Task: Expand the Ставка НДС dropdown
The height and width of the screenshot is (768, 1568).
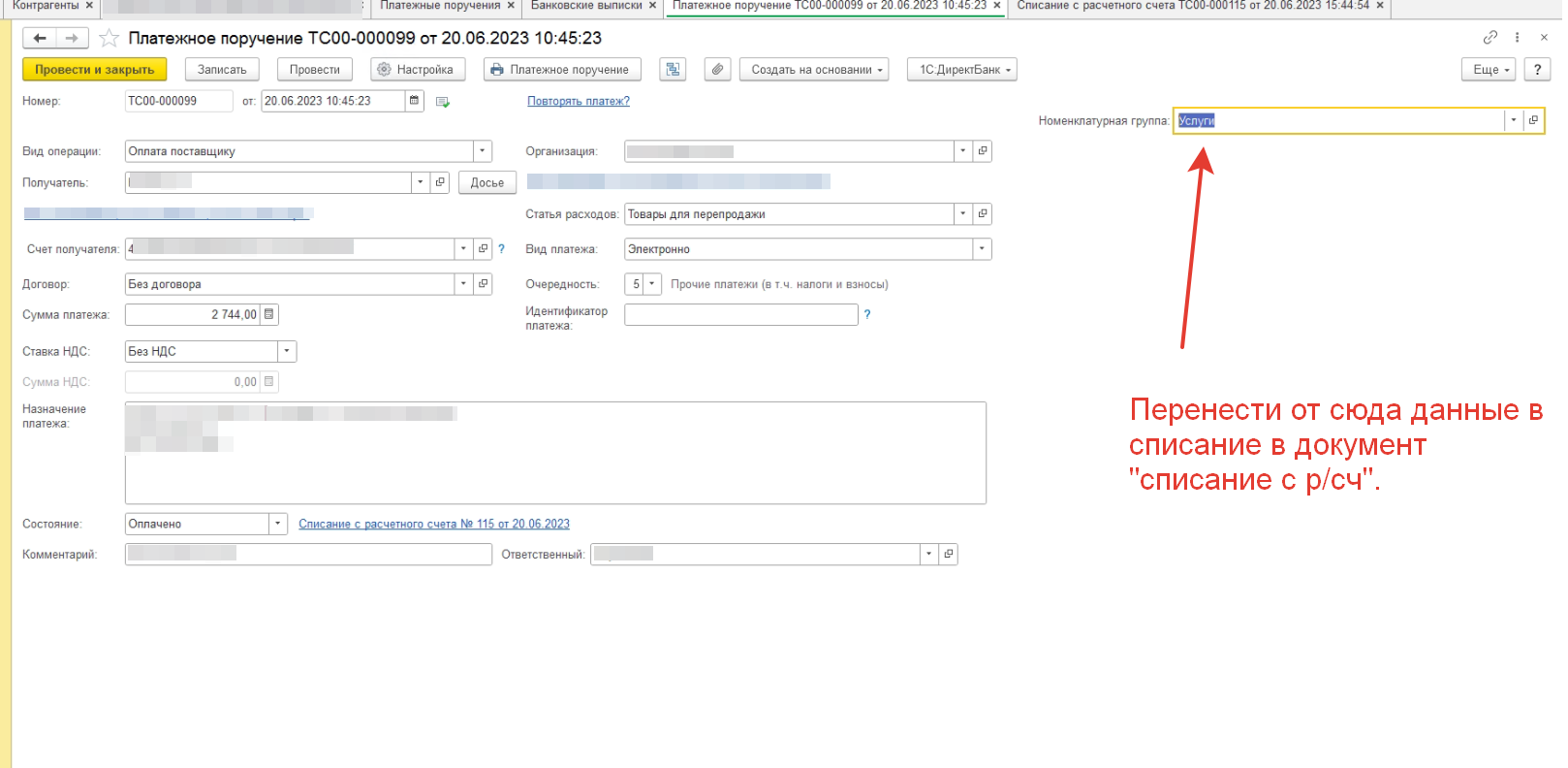Action: tap(287, 351)
